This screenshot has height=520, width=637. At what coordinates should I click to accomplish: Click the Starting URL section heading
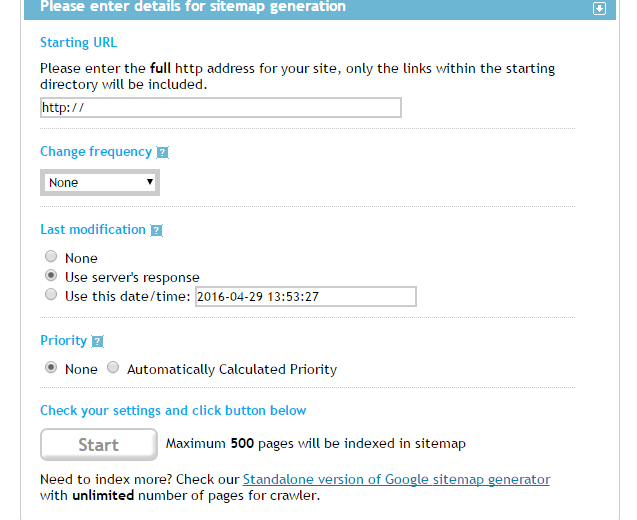[78, 42]
